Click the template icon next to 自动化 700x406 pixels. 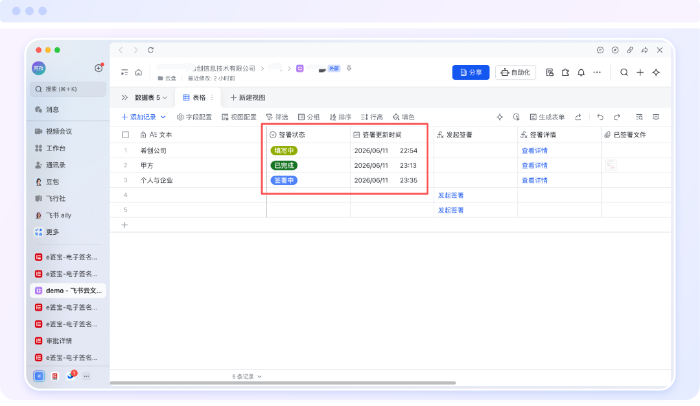550,72
